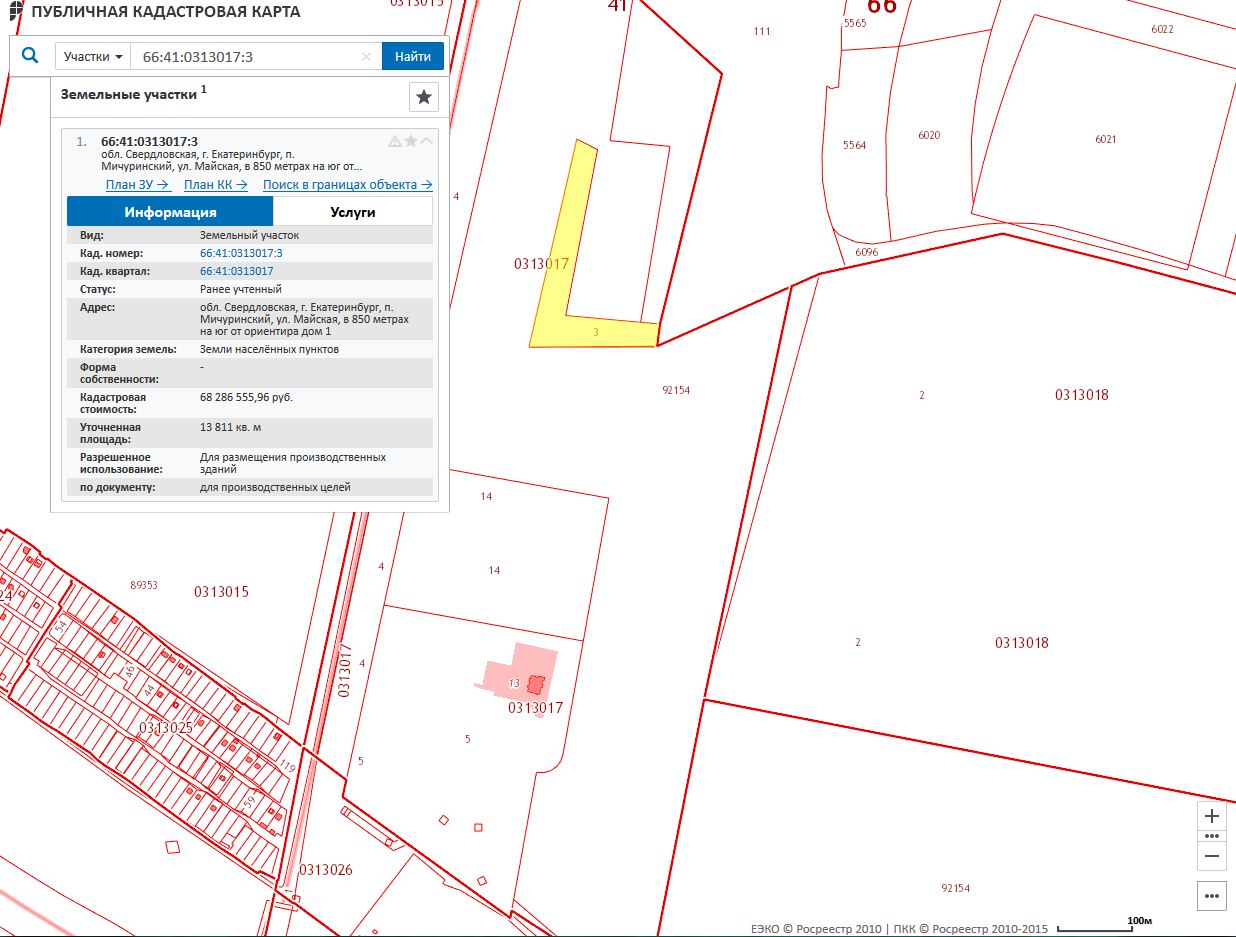Open favorites with the star button
The image size is (1236, 937).
click(x=424, y=97)
